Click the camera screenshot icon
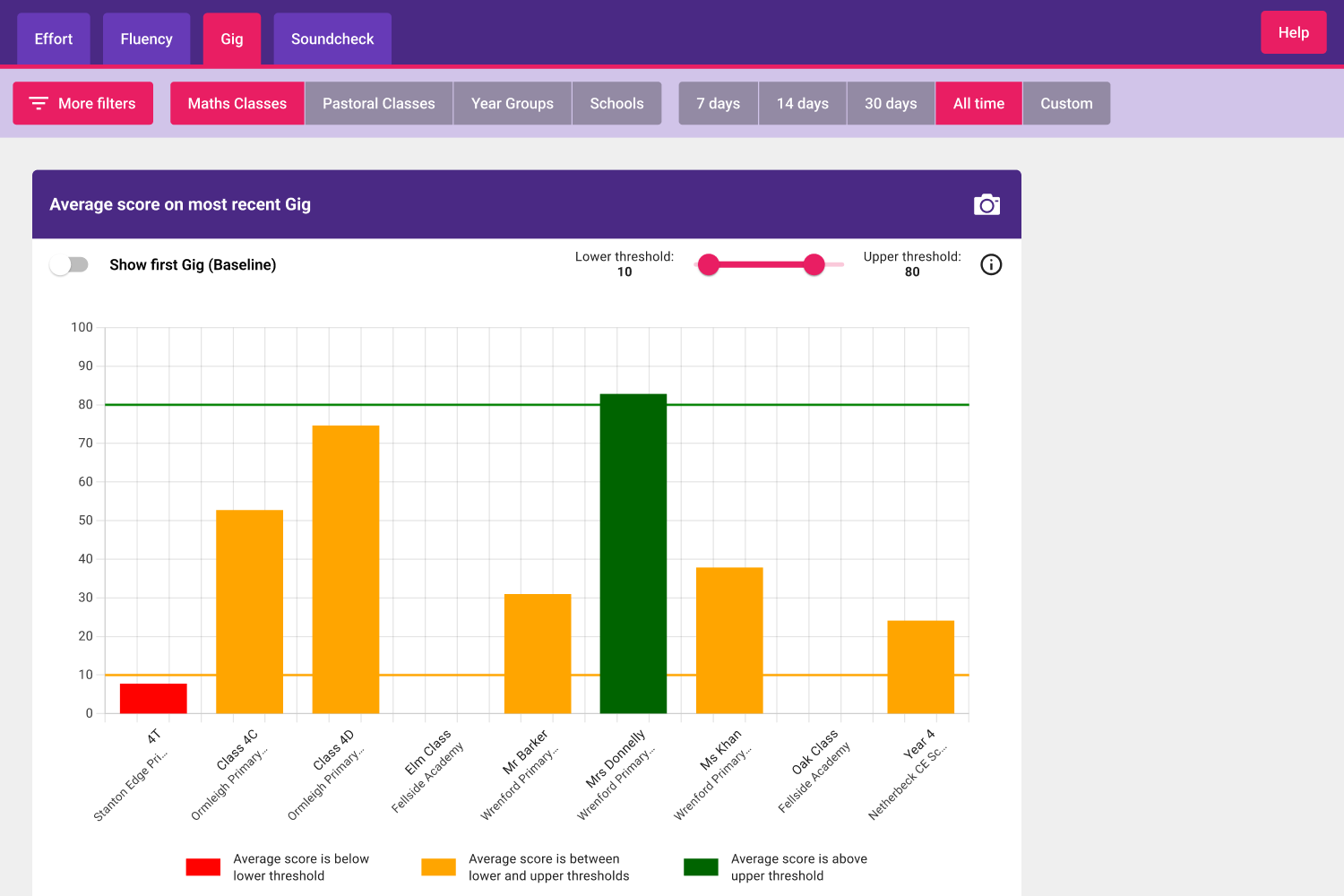 pyautogui.click(x=986, y=205)
